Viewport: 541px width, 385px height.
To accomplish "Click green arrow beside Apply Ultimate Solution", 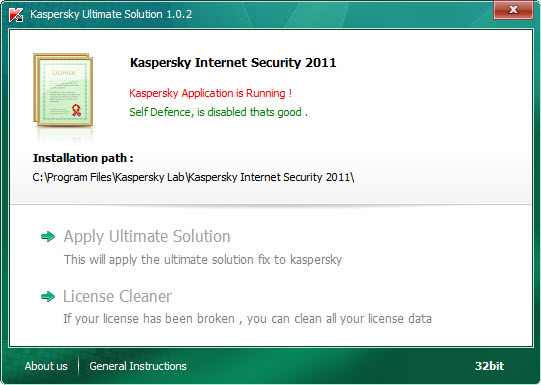I will (48, 237).
